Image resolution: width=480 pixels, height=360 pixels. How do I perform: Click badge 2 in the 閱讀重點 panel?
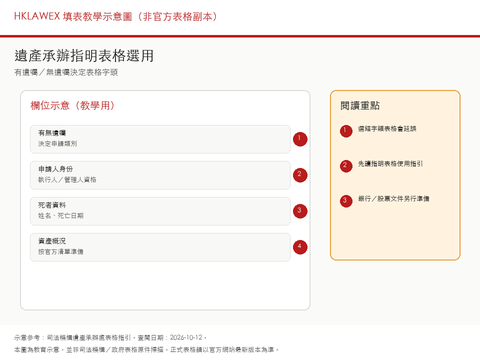coord(346,166)
